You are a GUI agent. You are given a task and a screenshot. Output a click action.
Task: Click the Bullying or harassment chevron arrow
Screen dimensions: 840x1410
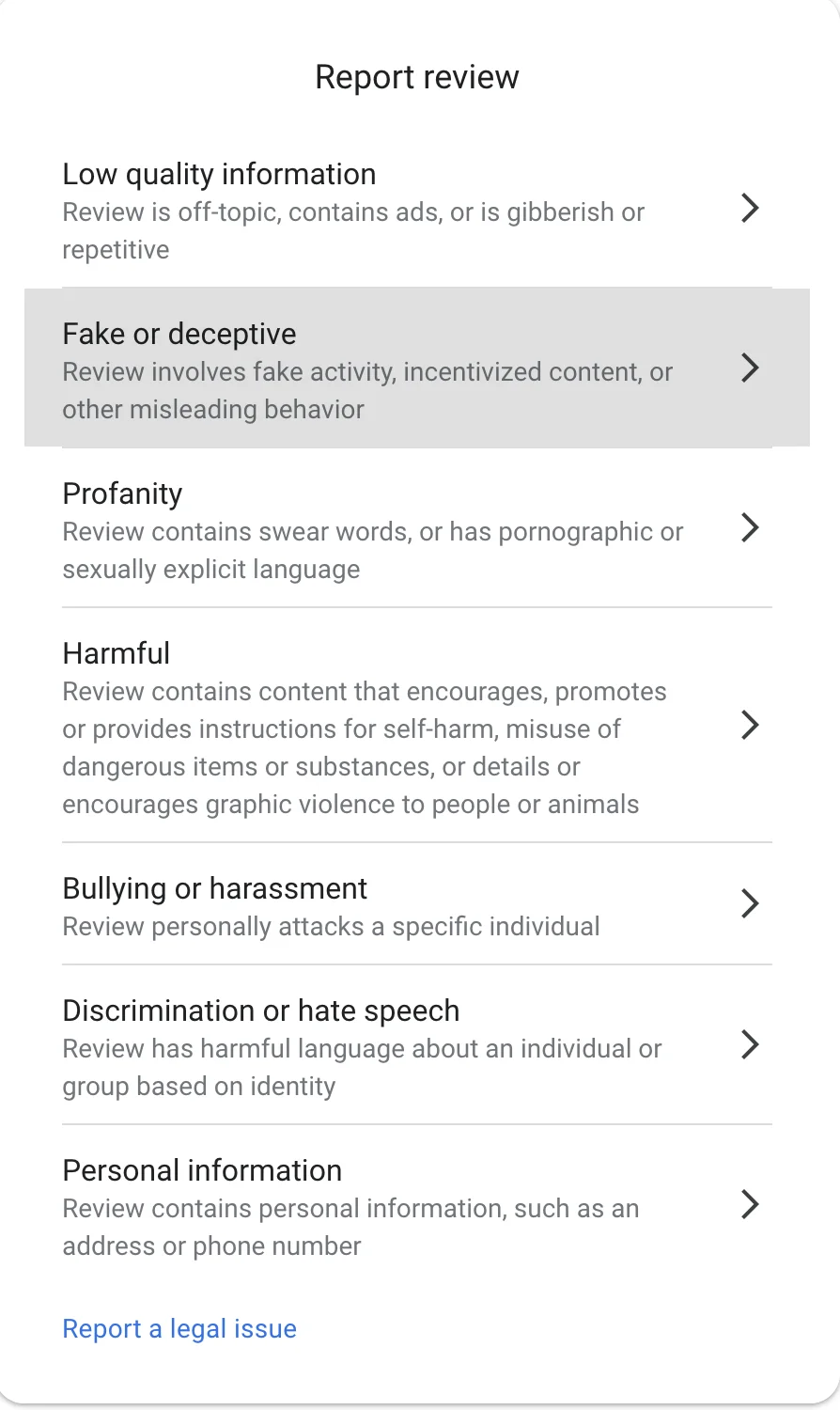(749, 903)
